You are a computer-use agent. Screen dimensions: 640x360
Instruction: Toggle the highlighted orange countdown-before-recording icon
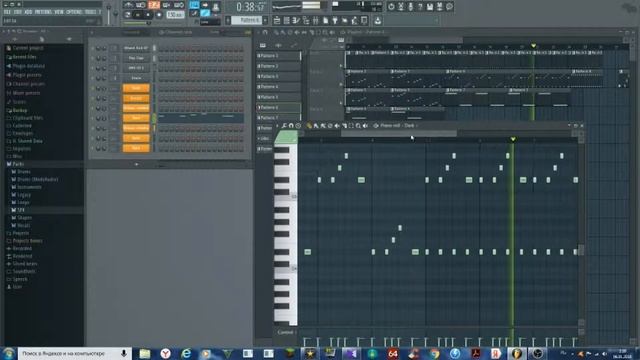154,5
